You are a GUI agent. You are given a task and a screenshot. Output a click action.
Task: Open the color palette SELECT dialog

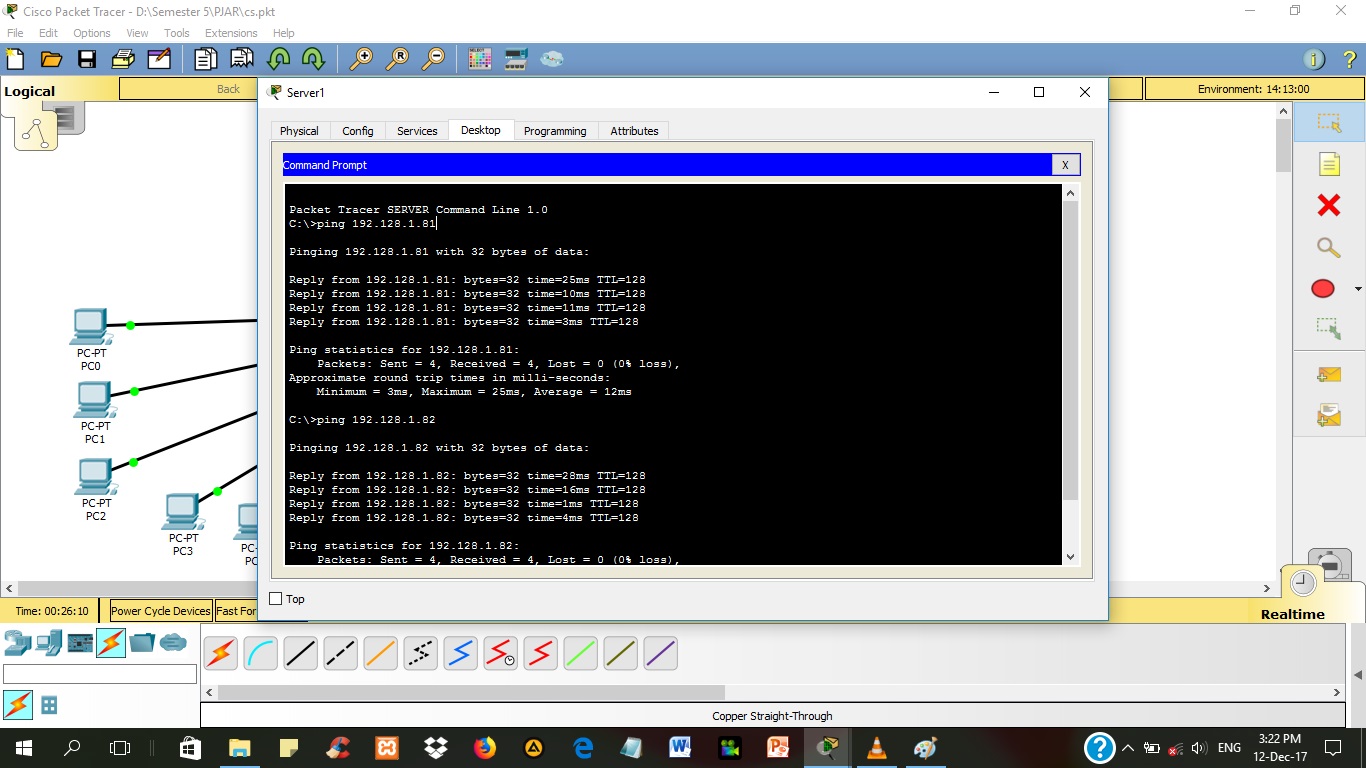(479, 59)
